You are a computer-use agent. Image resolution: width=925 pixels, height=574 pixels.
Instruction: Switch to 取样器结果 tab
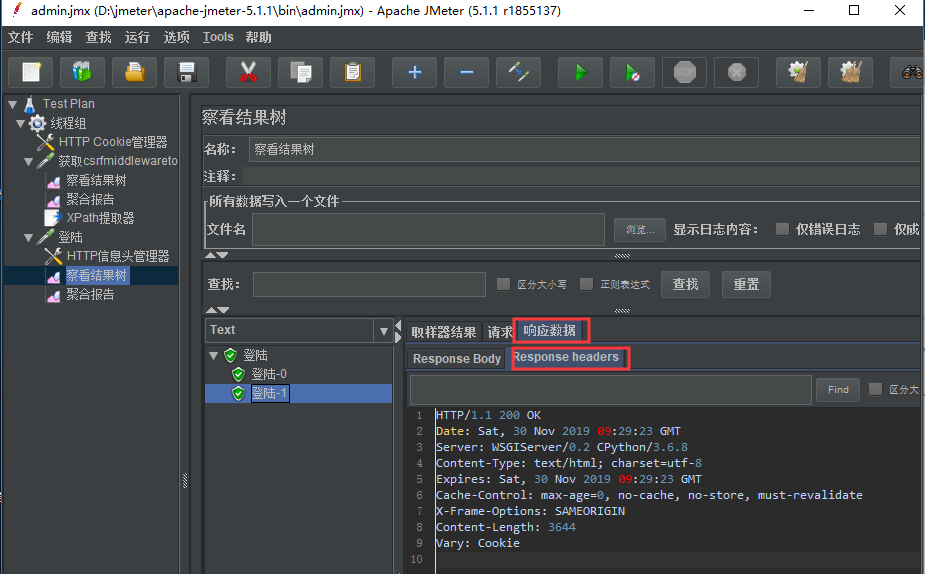tap(444, 332)
